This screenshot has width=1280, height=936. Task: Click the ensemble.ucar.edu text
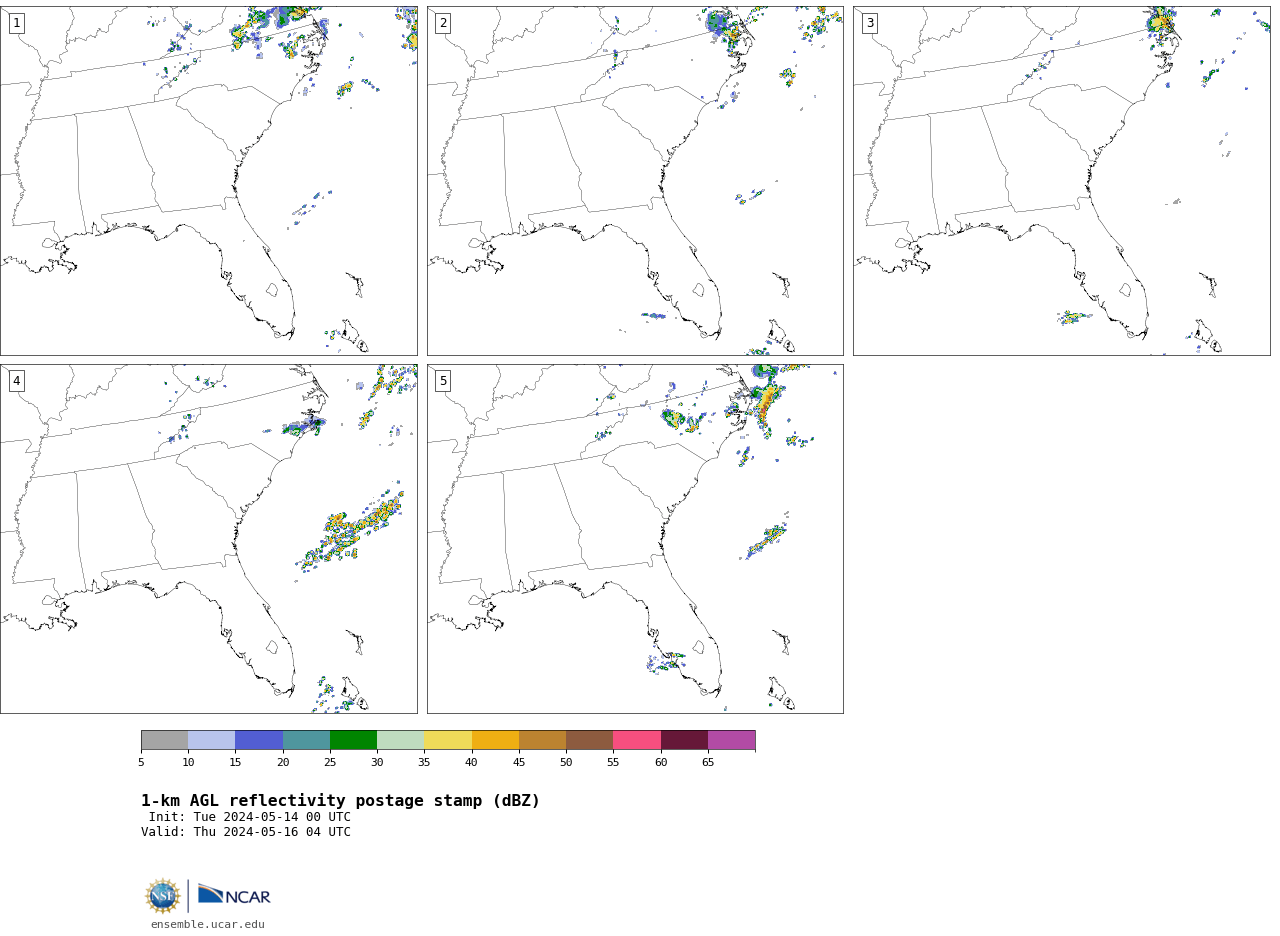208,925
